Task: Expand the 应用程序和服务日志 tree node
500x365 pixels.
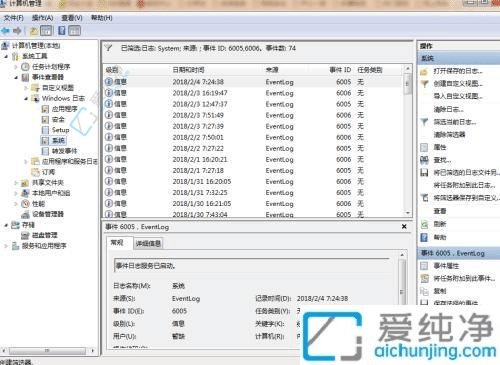Action: [x=26, y=162]
